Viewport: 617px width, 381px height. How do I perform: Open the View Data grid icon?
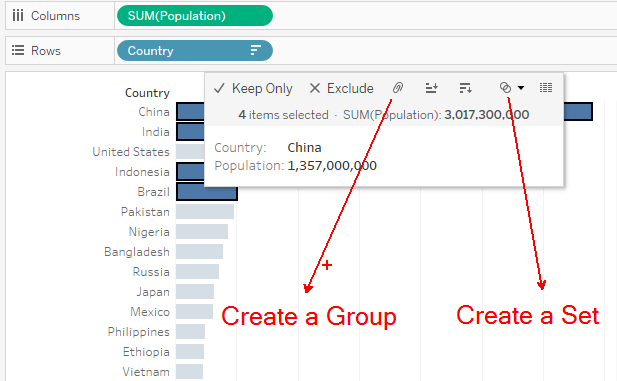tap(546, 87)
